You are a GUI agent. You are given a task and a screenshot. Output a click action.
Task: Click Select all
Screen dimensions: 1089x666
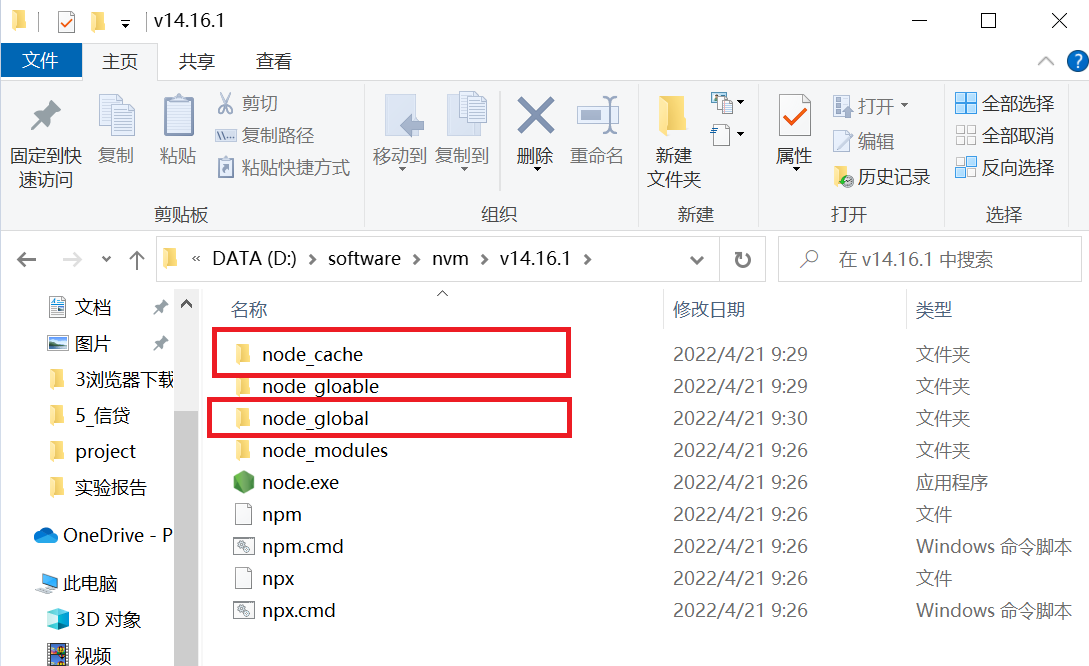click(x=1005, y=103)
